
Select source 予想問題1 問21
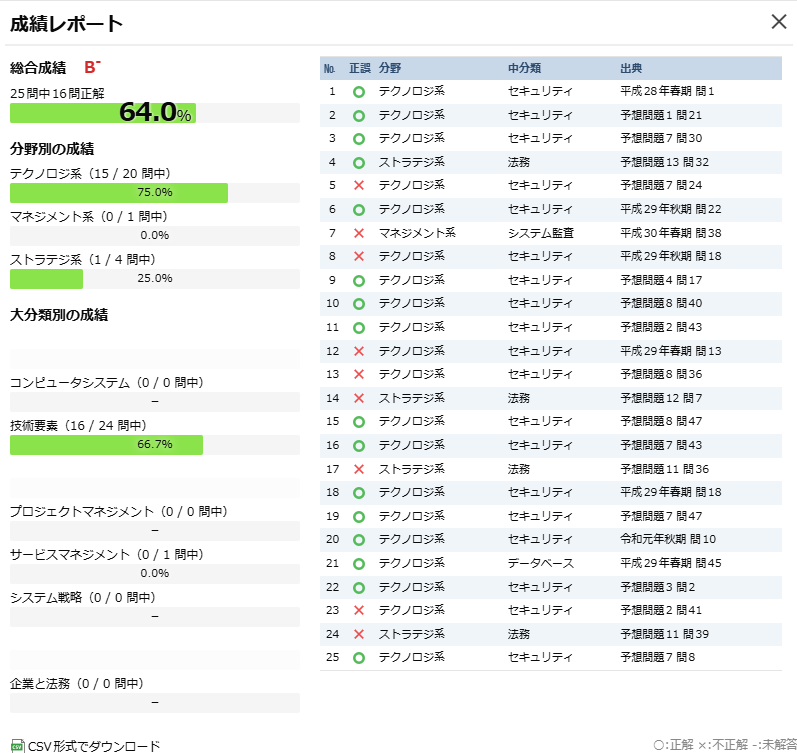[661, 115]
